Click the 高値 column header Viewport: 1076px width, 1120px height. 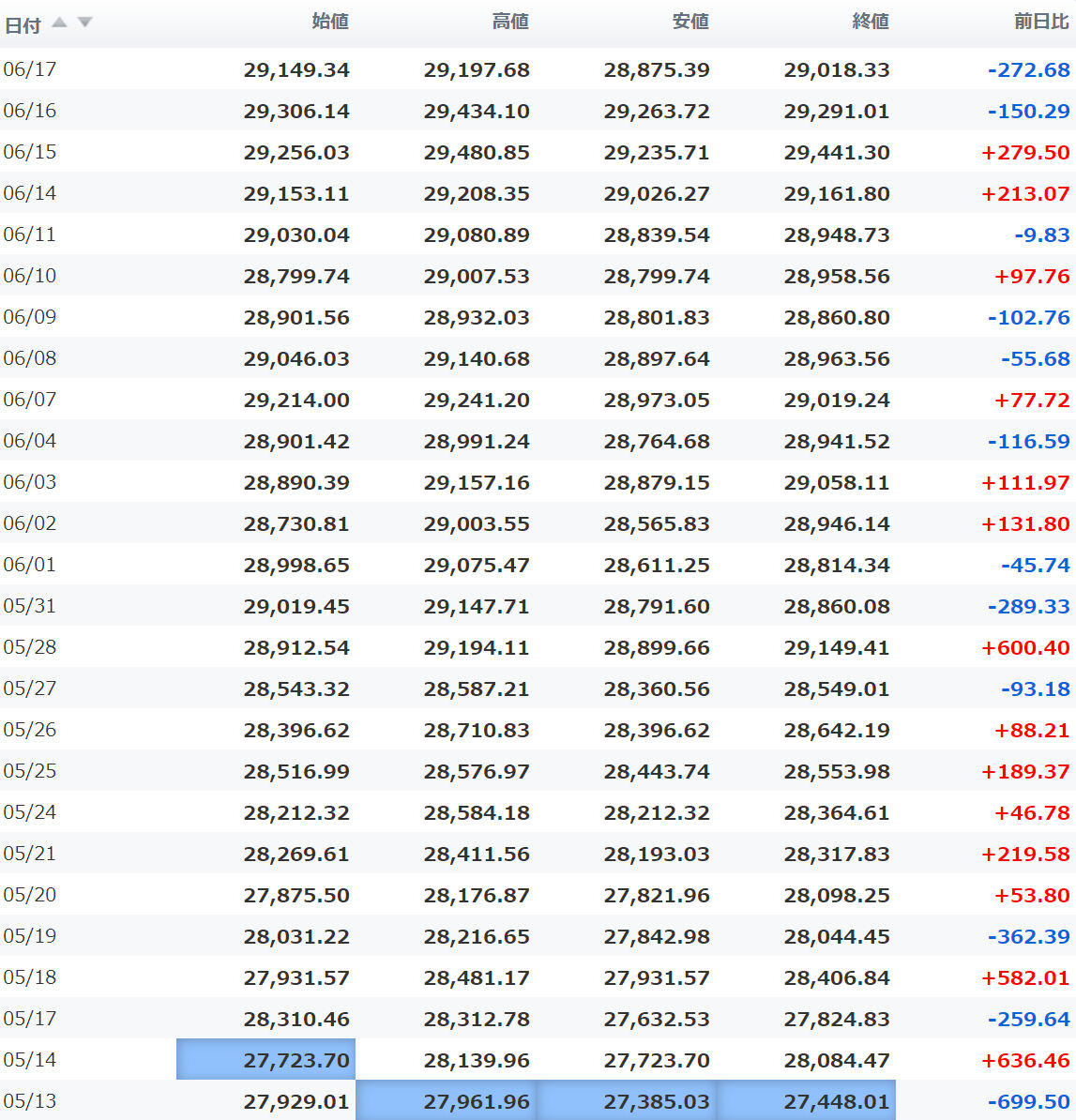click(510, 22)
